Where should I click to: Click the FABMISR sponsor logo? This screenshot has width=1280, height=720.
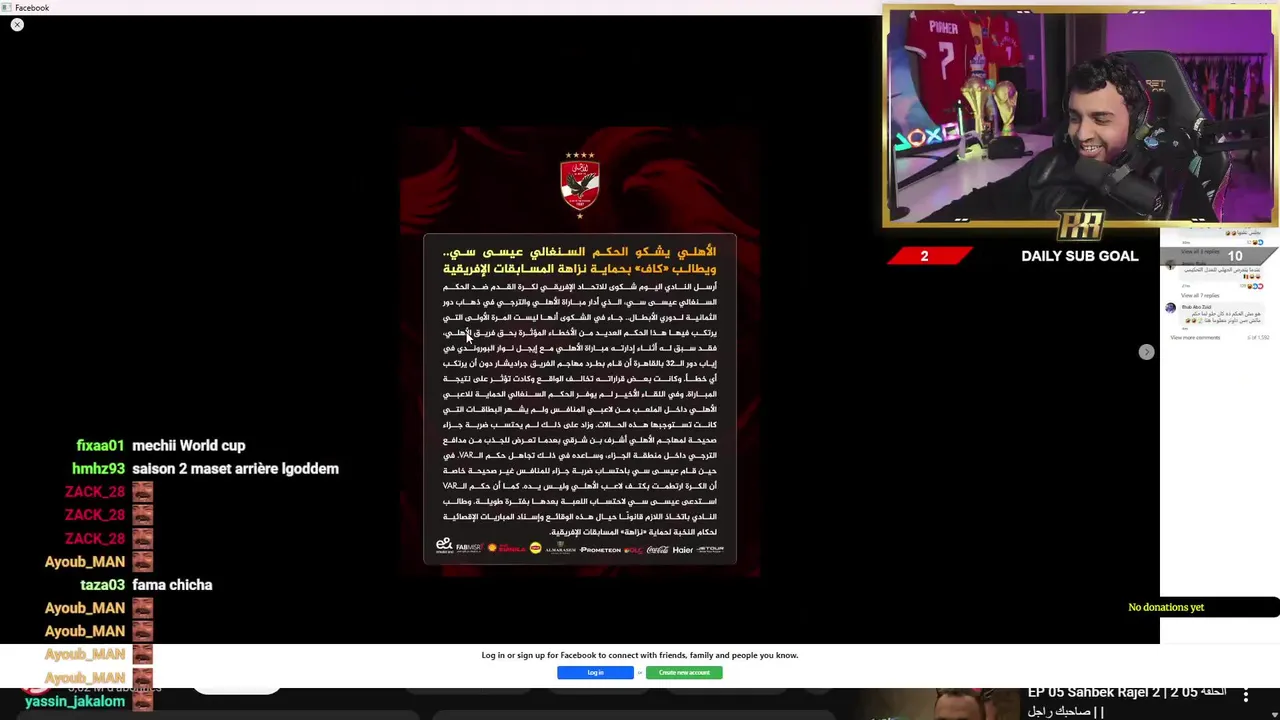click(x=469, y=548)
